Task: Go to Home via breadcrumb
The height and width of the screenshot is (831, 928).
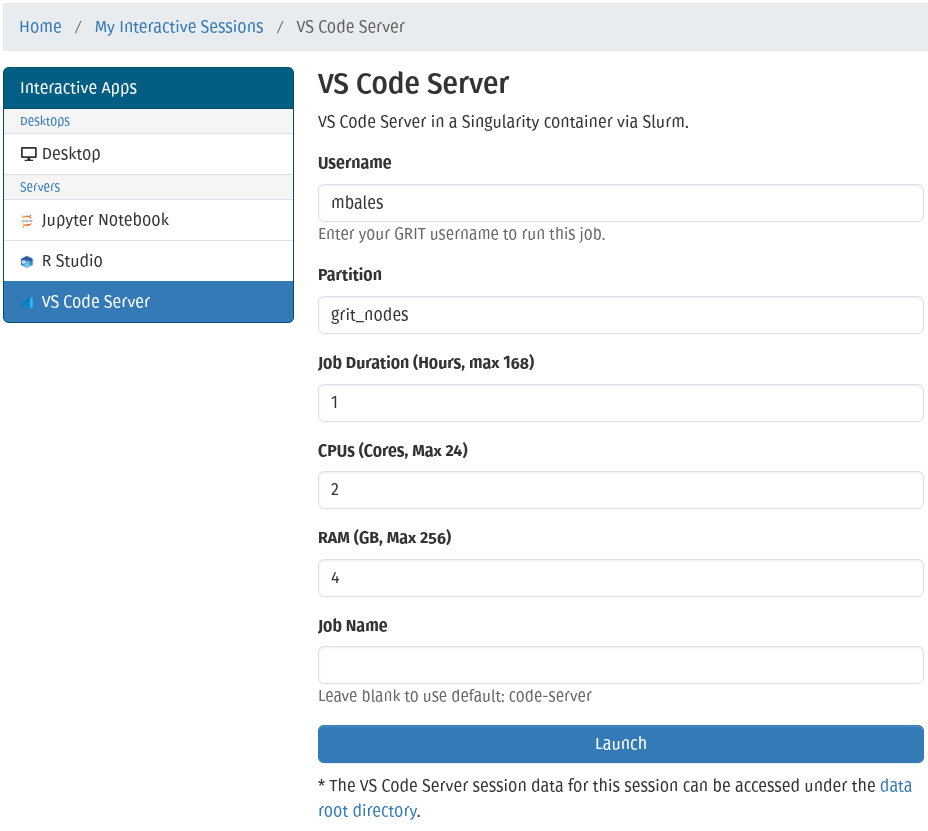Action: [40, 27]
